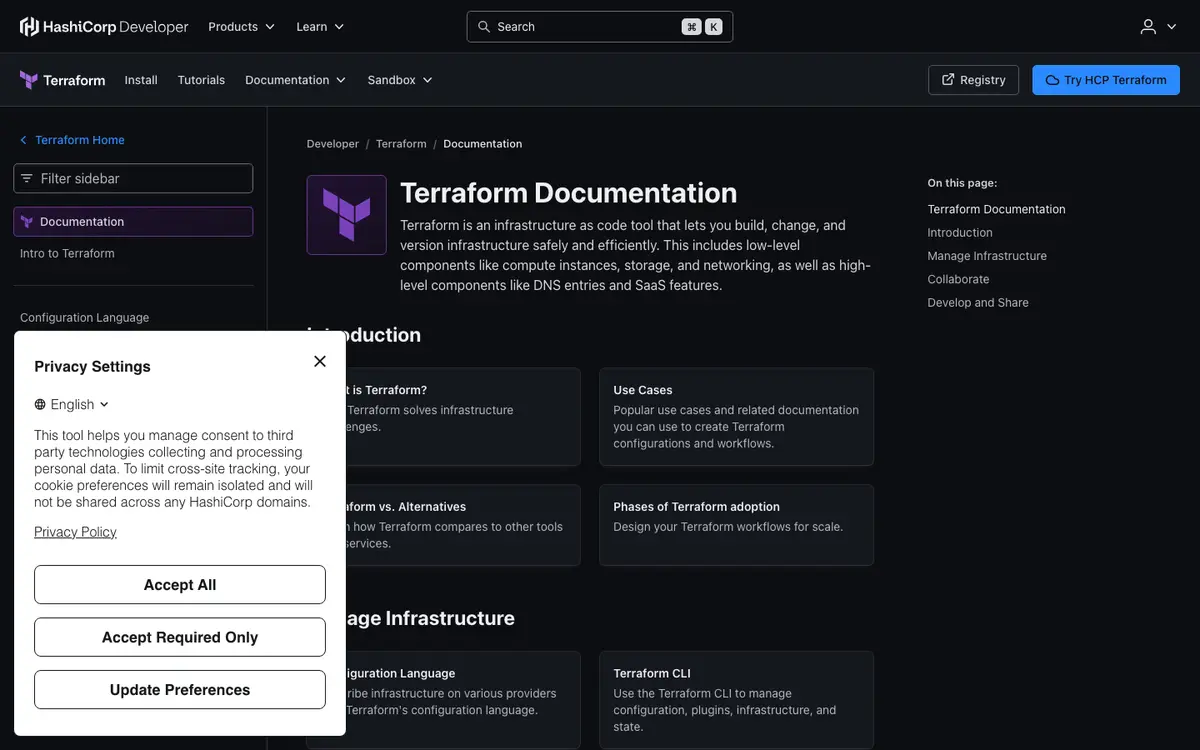Click the K keyboard shortcut badge
Viewport: 1200px width, 750px height.
click(x=714, y=27)
